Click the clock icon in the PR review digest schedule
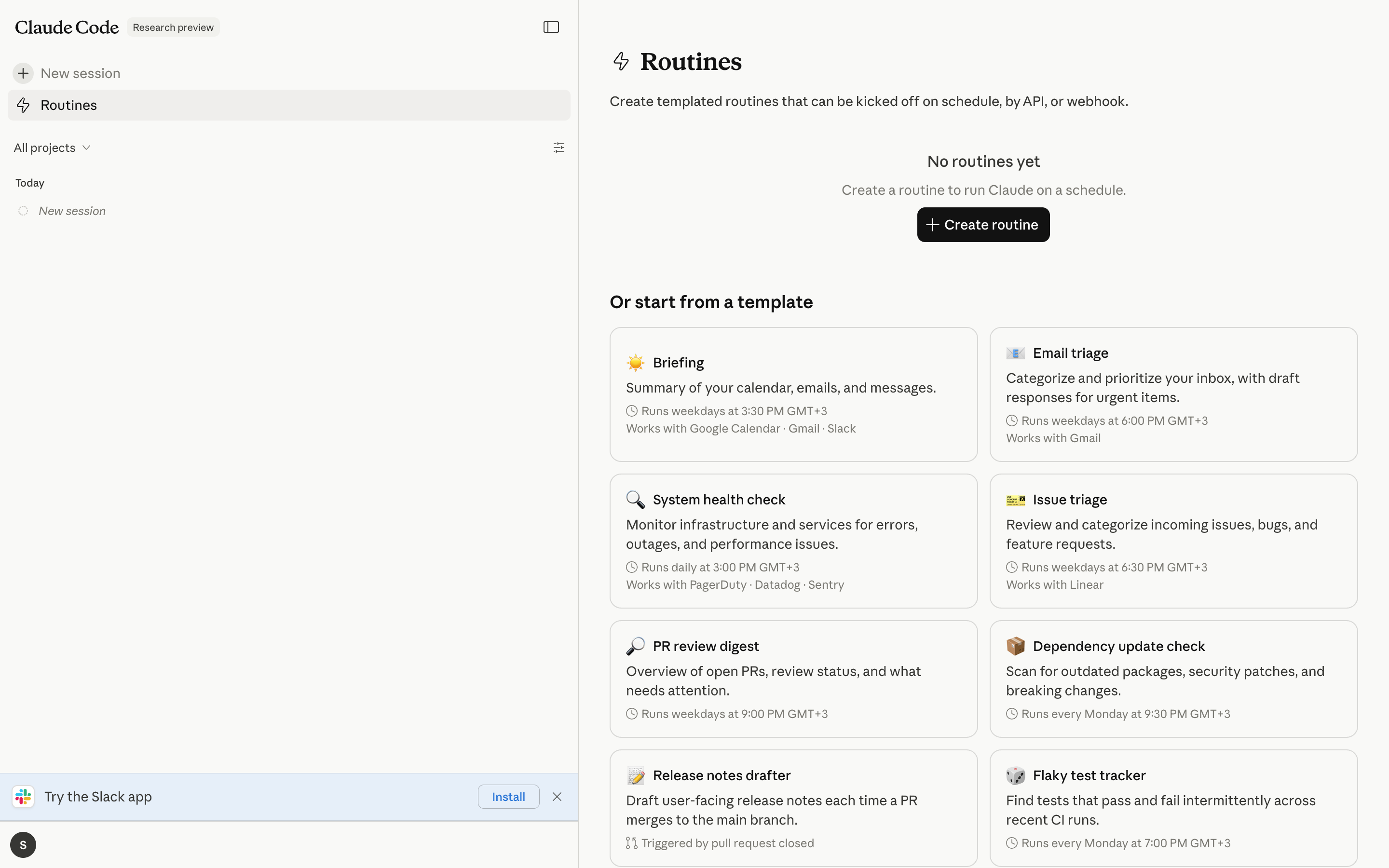The height and width of the screenshot is (868, 1389). point(632,714)
